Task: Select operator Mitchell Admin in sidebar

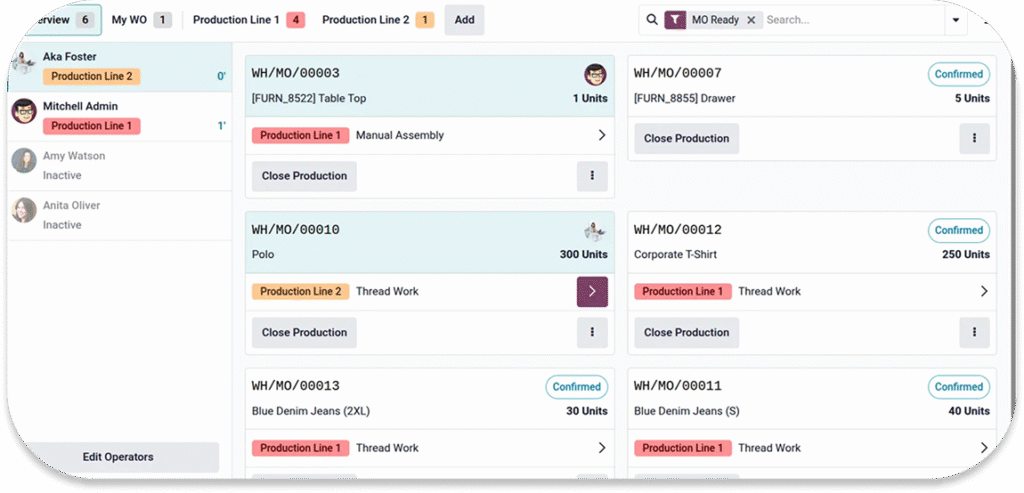Action: [x=80, y=106]
